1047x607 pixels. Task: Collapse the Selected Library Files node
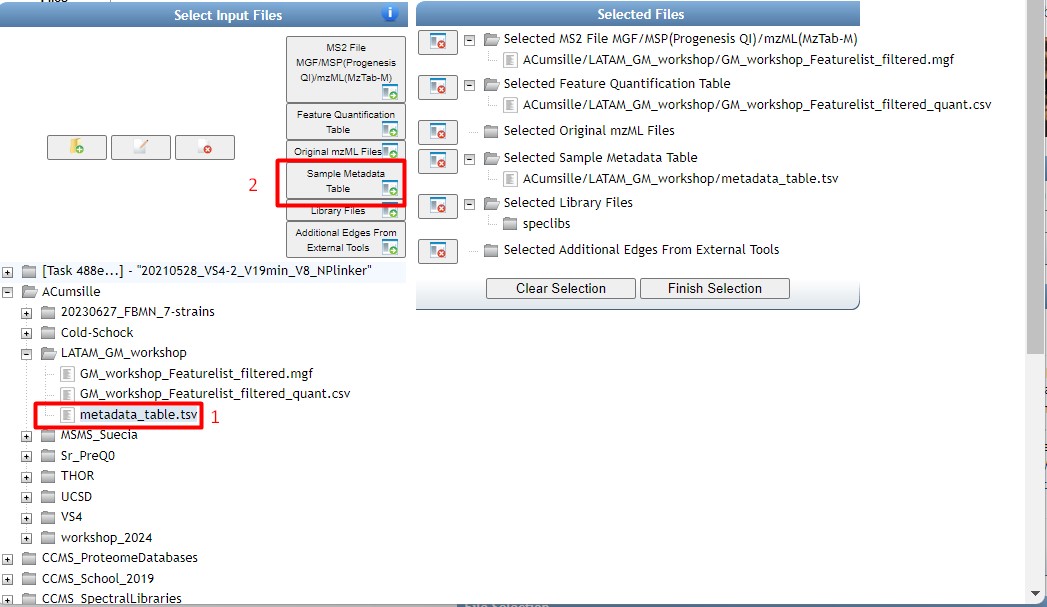click(469, 203)
